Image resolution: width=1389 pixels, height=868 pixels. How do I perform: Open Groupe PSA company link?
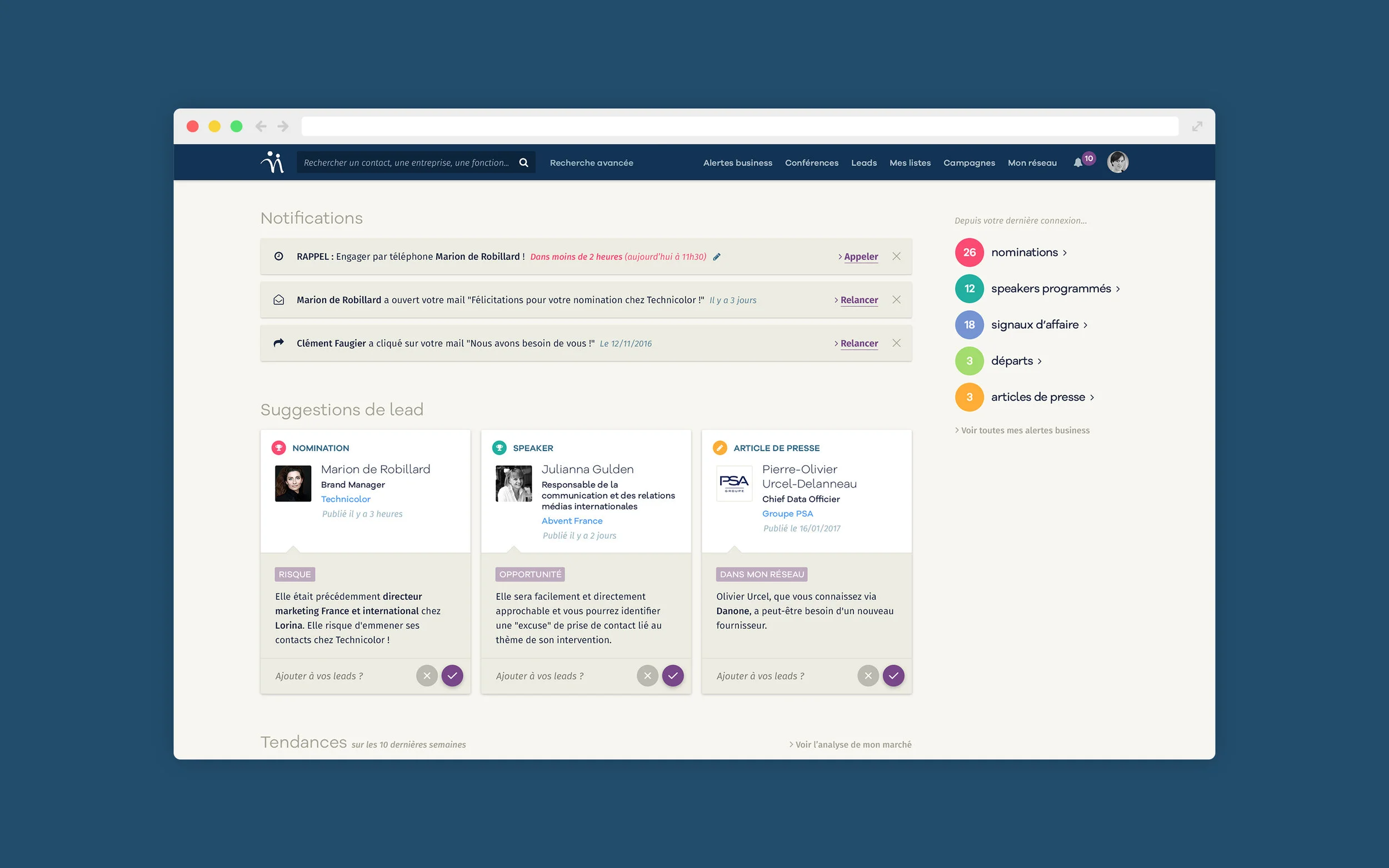coord(787,513)
